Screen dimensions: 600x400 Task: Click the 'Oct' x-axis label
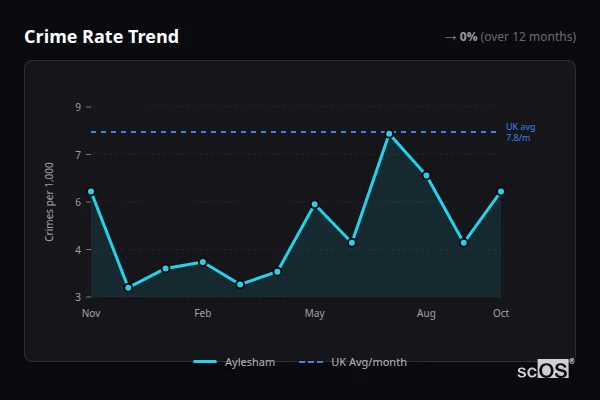[x=501, y=313]
